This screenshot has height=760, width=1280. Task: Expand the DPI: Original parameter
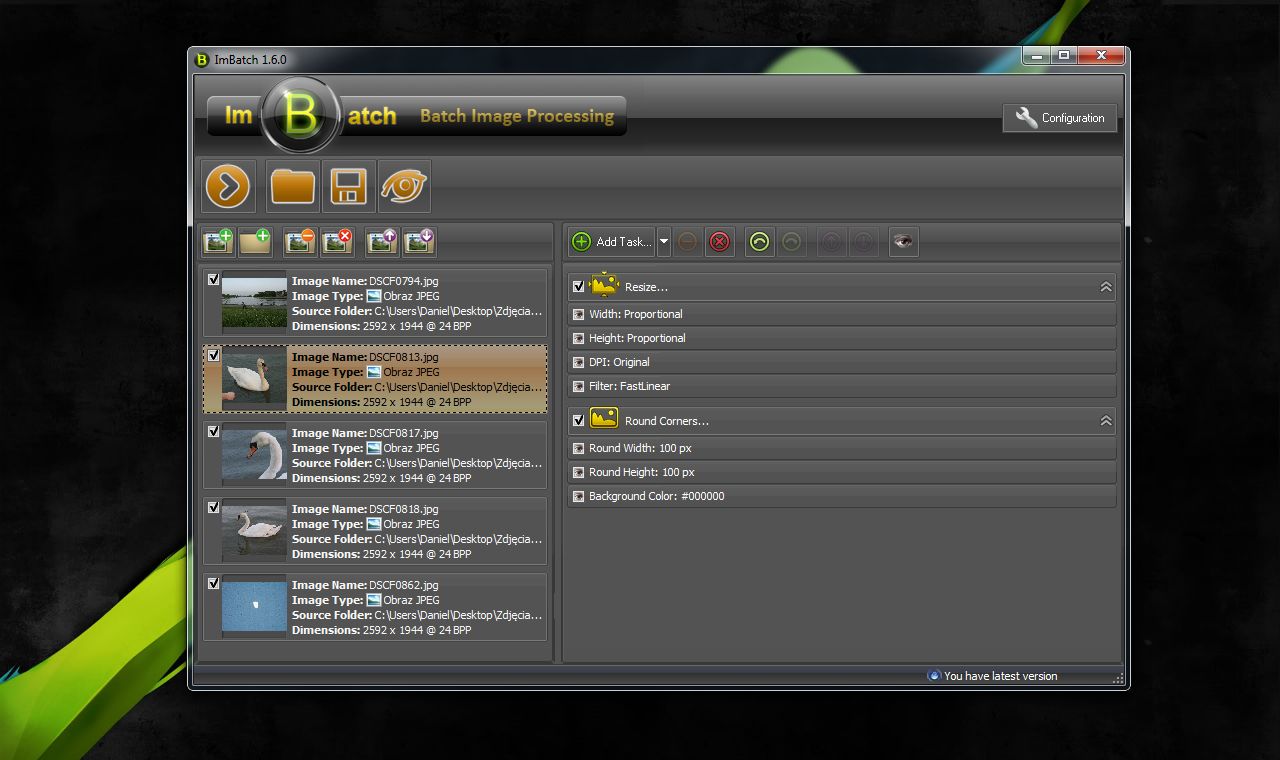[x=842, y=362]
